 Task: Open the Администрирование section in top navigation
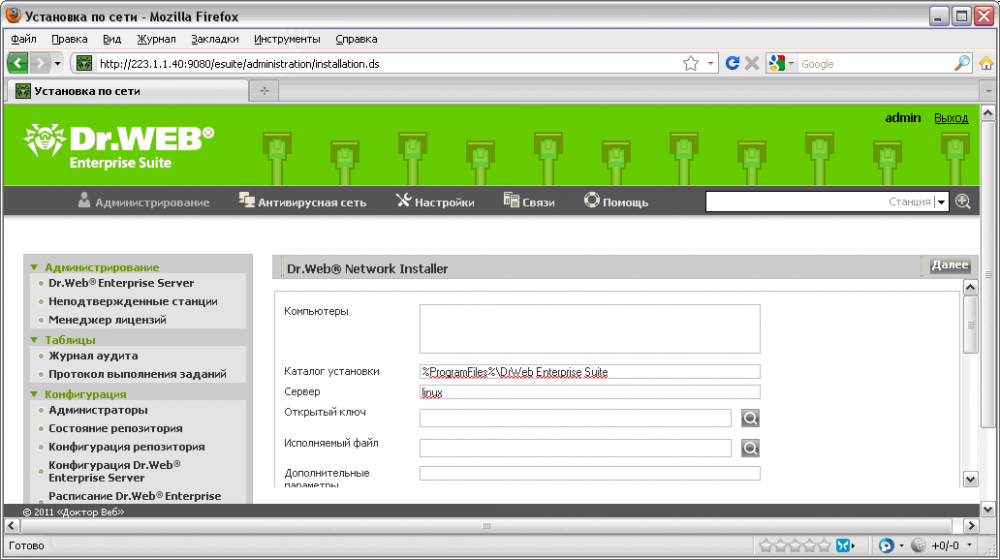click(x=143, y=202)
